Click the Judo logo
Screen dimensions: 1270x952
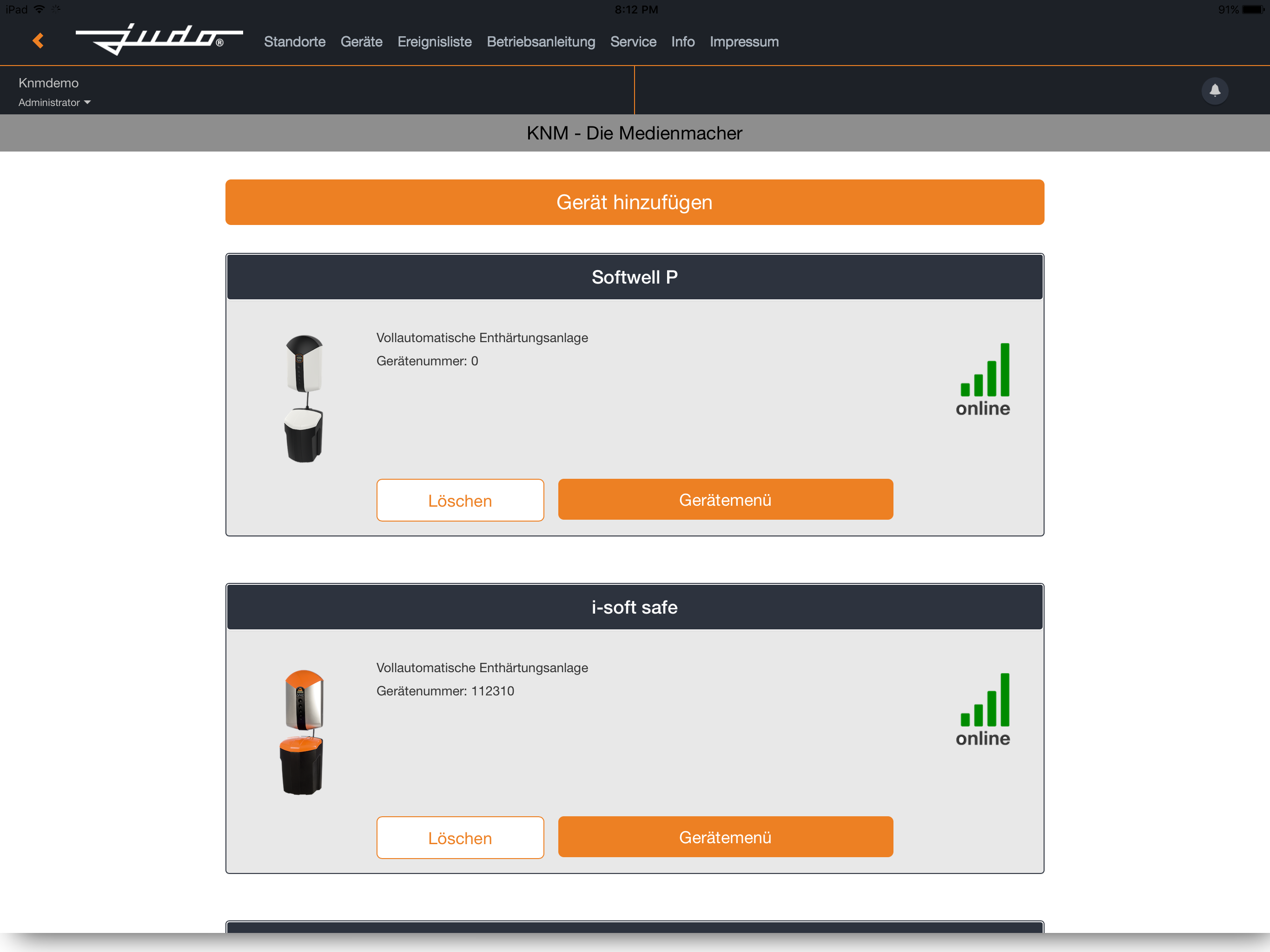click(159, 40)
